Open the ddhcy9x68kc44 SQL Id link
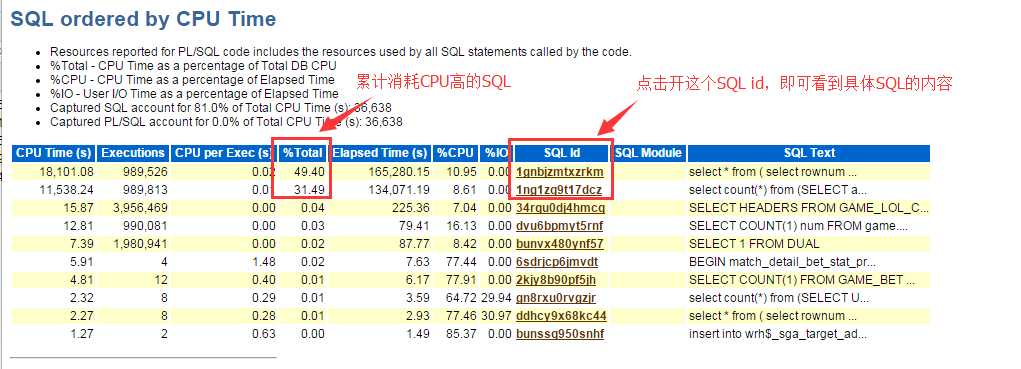Viewport: 1021px width, 369px height. coord(561,316)
